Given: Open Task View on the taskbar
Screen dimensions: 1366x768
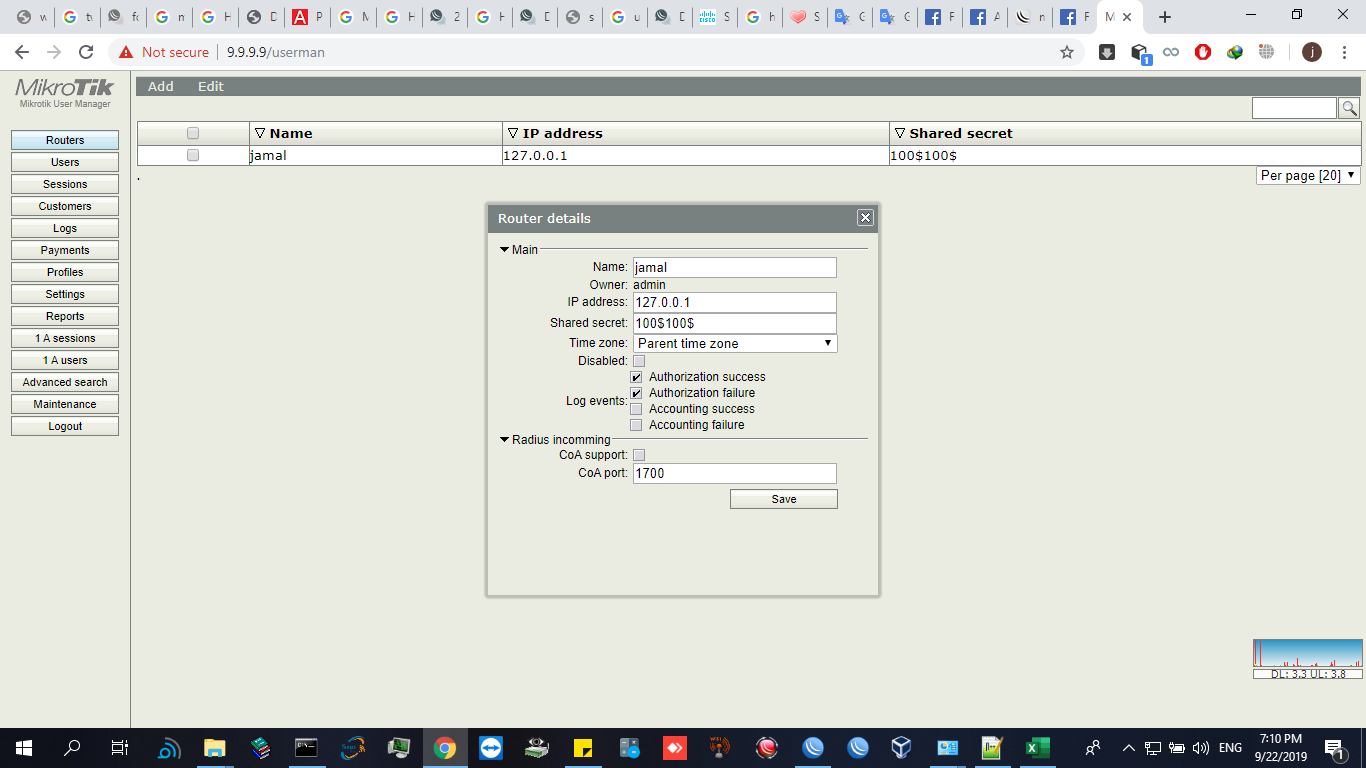Looking at the screenshot, I should [119, 747].
